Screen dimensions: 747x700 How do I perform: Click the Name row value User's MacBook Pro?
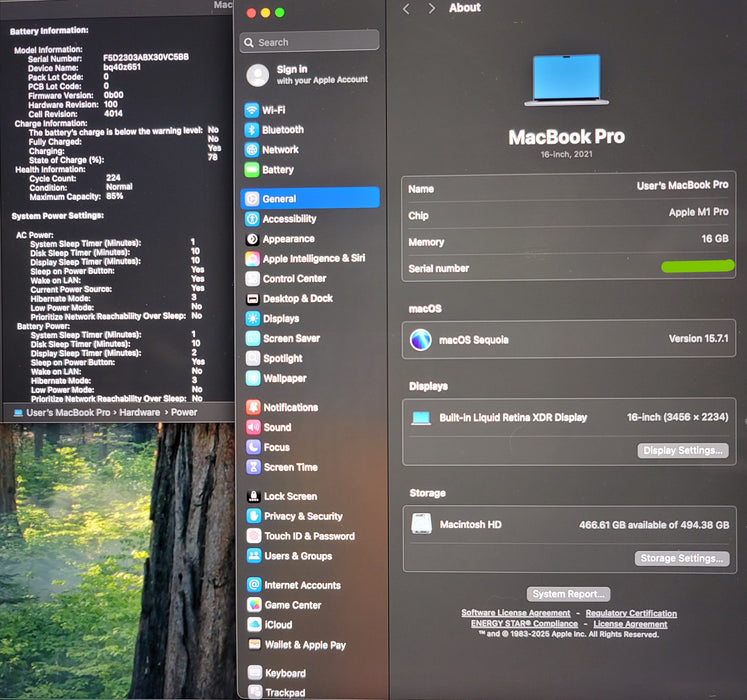click(x=682, y=185)
